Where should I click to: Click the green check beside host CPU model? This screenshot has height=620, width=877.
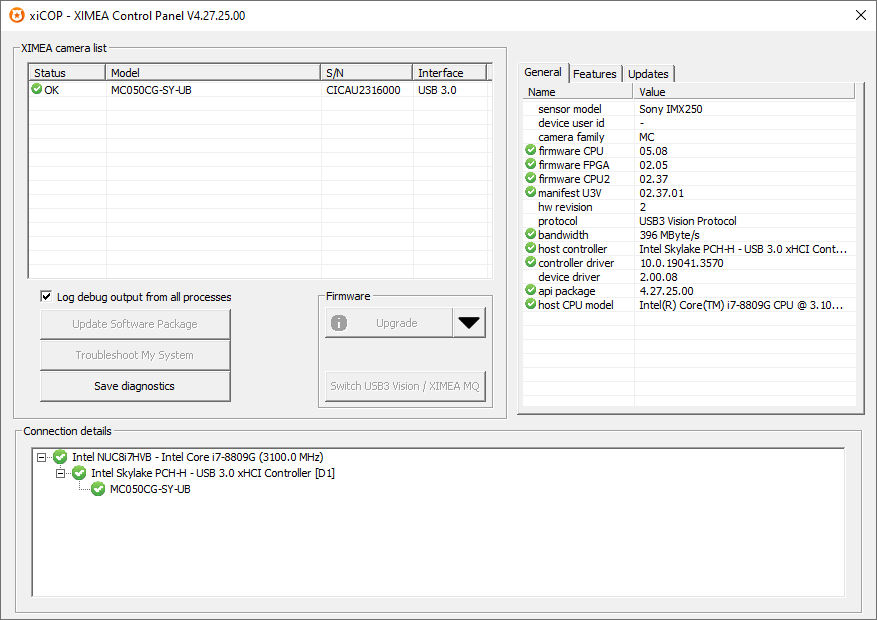tap(531, 304)
